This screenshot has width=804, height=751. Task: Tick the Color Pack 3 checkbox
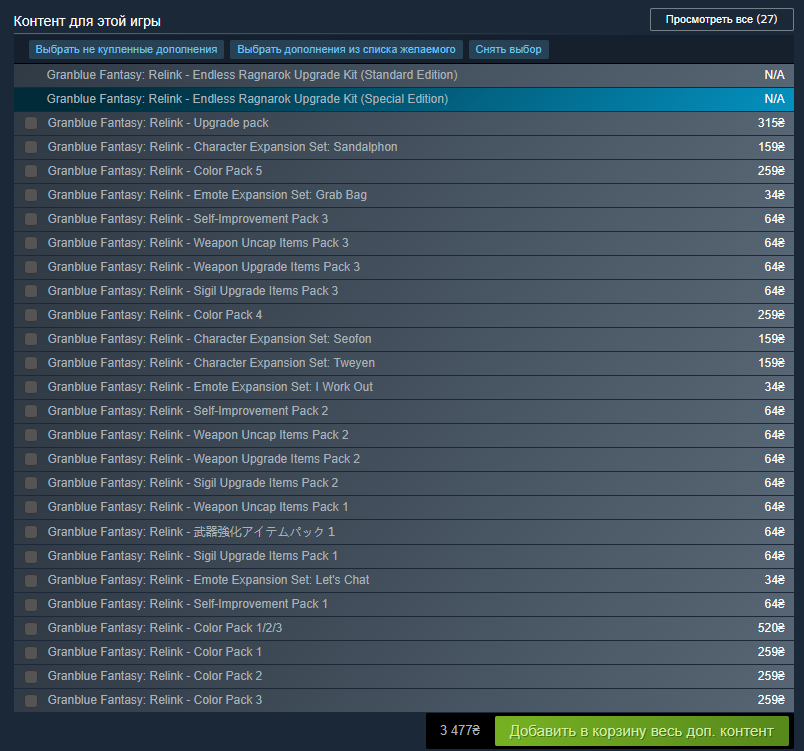point(31,700)
